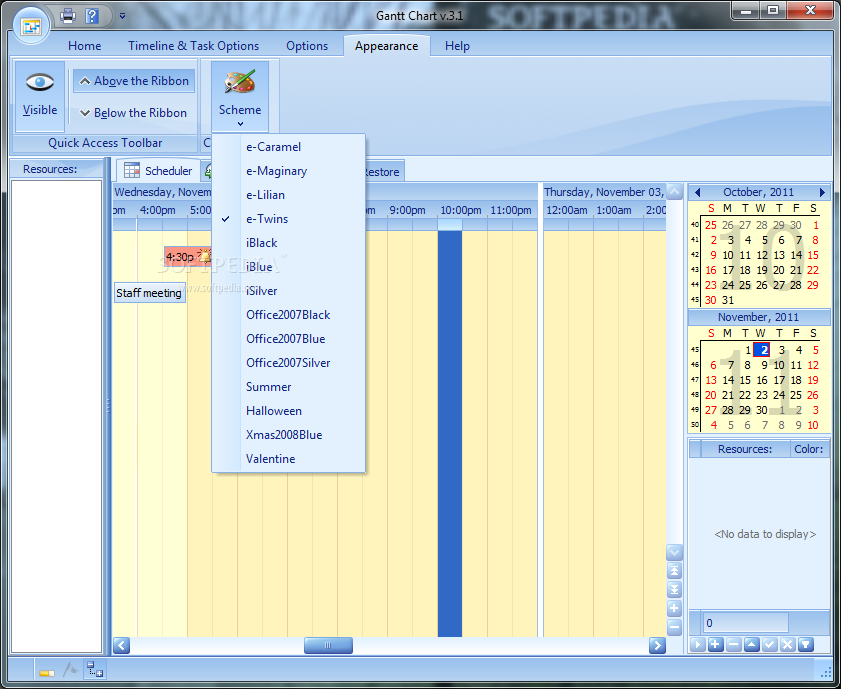
Task: Click the Resources: column header
Action: 745,449
